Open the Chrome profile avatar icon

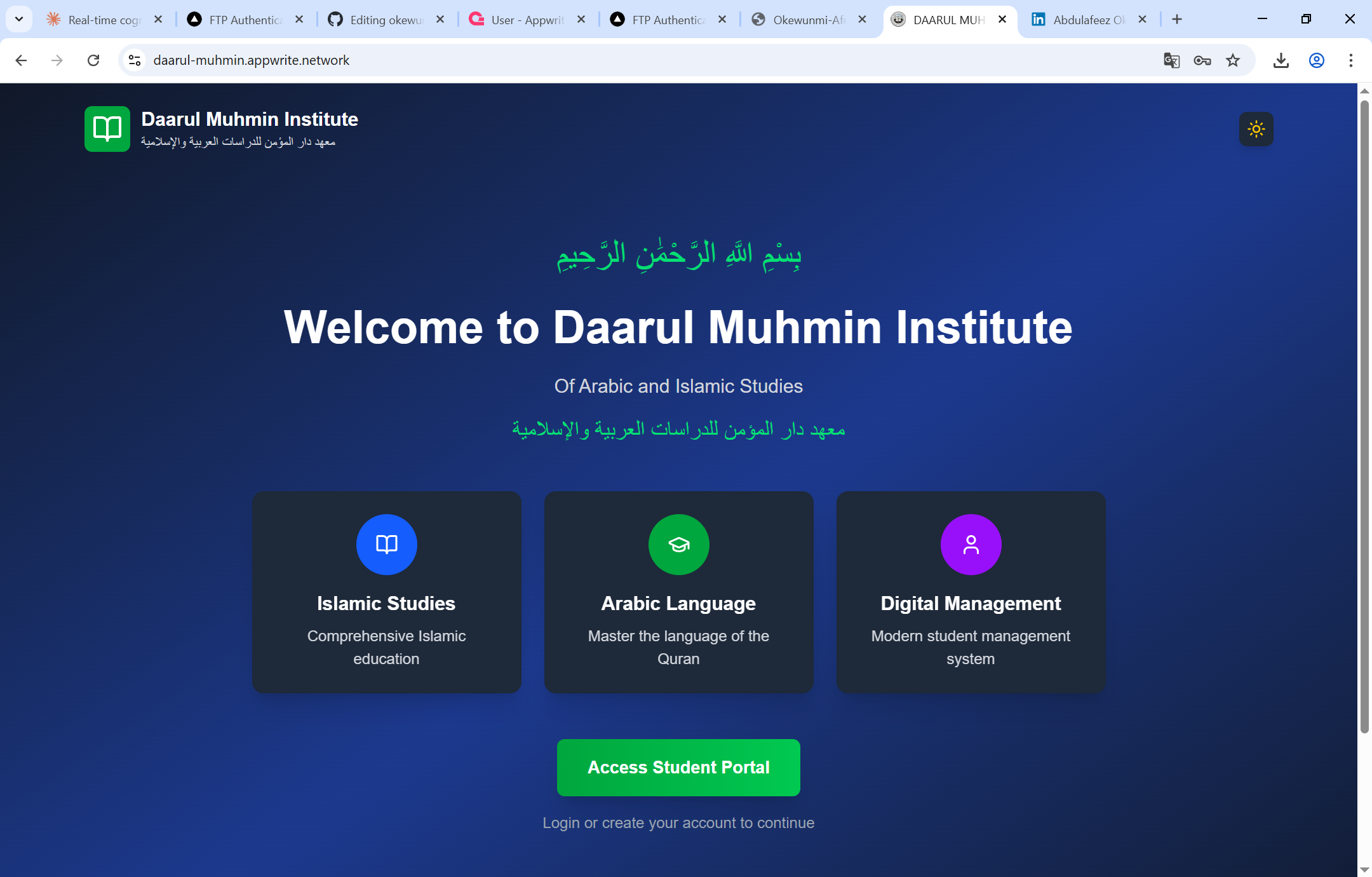tap(1316, 60)
